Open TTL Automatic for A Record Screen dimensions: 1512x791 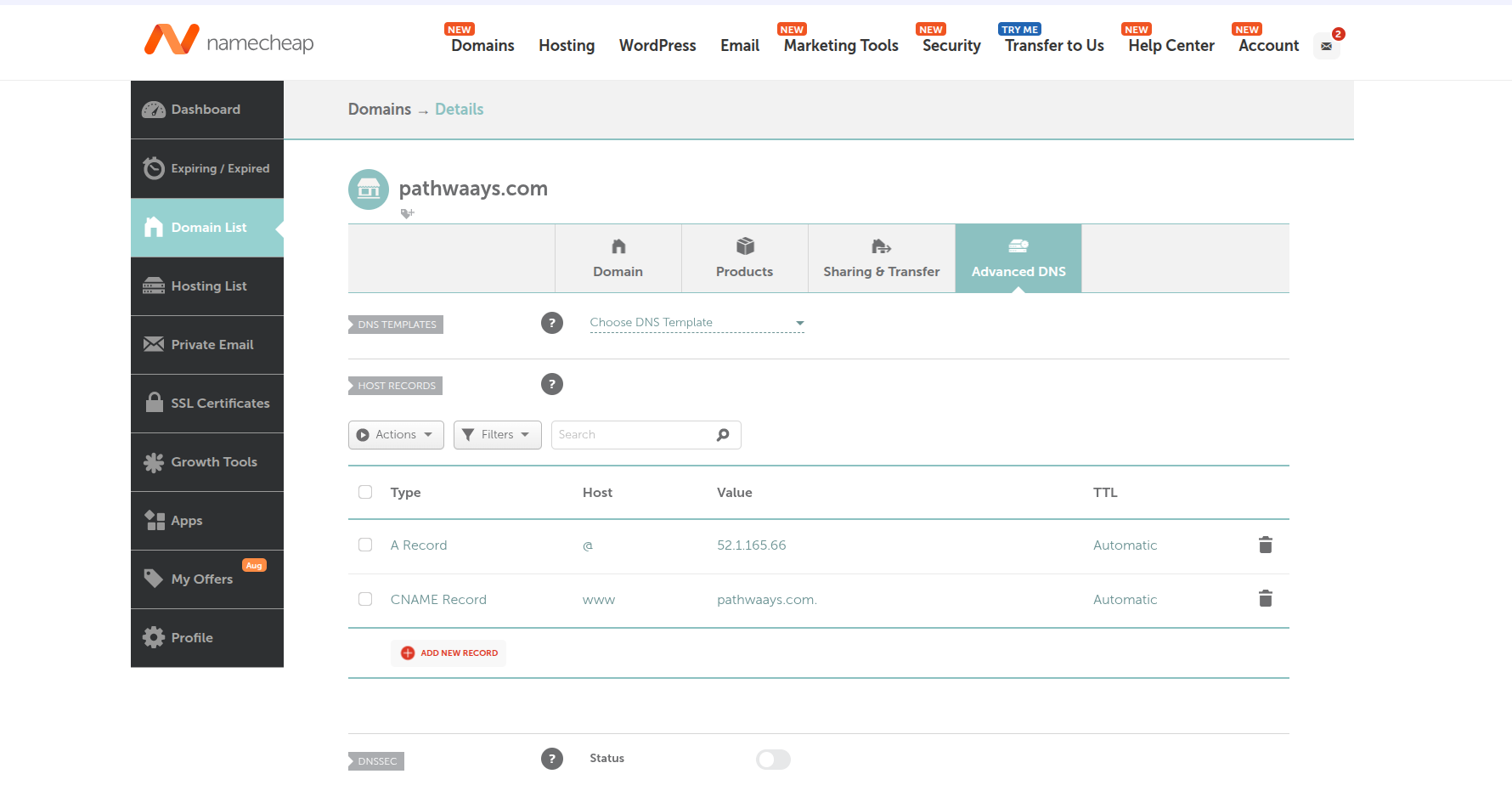tap(1125, 545)
